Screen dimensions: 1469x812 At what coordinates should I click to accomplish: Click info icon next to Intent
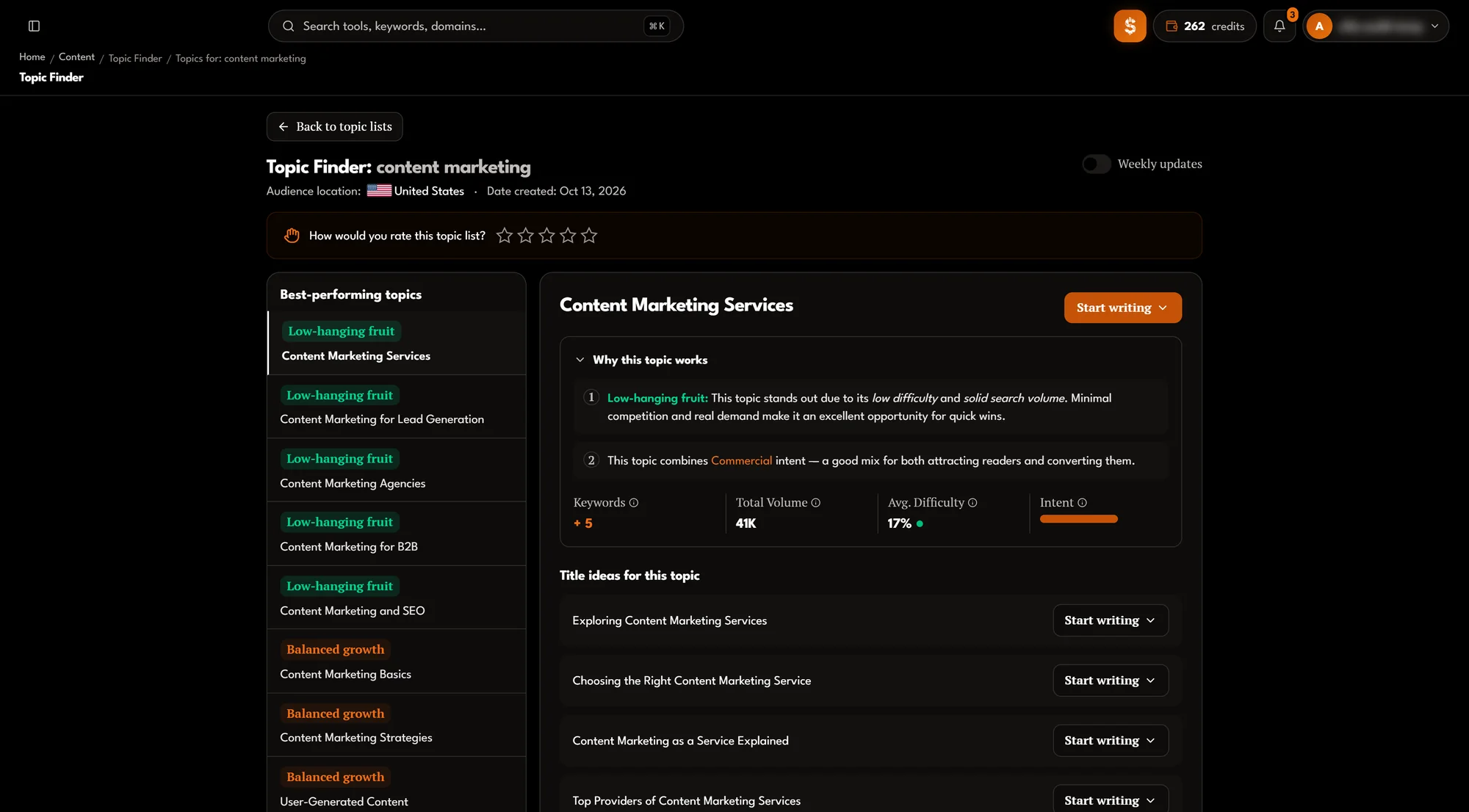[x=1082, y=503]
